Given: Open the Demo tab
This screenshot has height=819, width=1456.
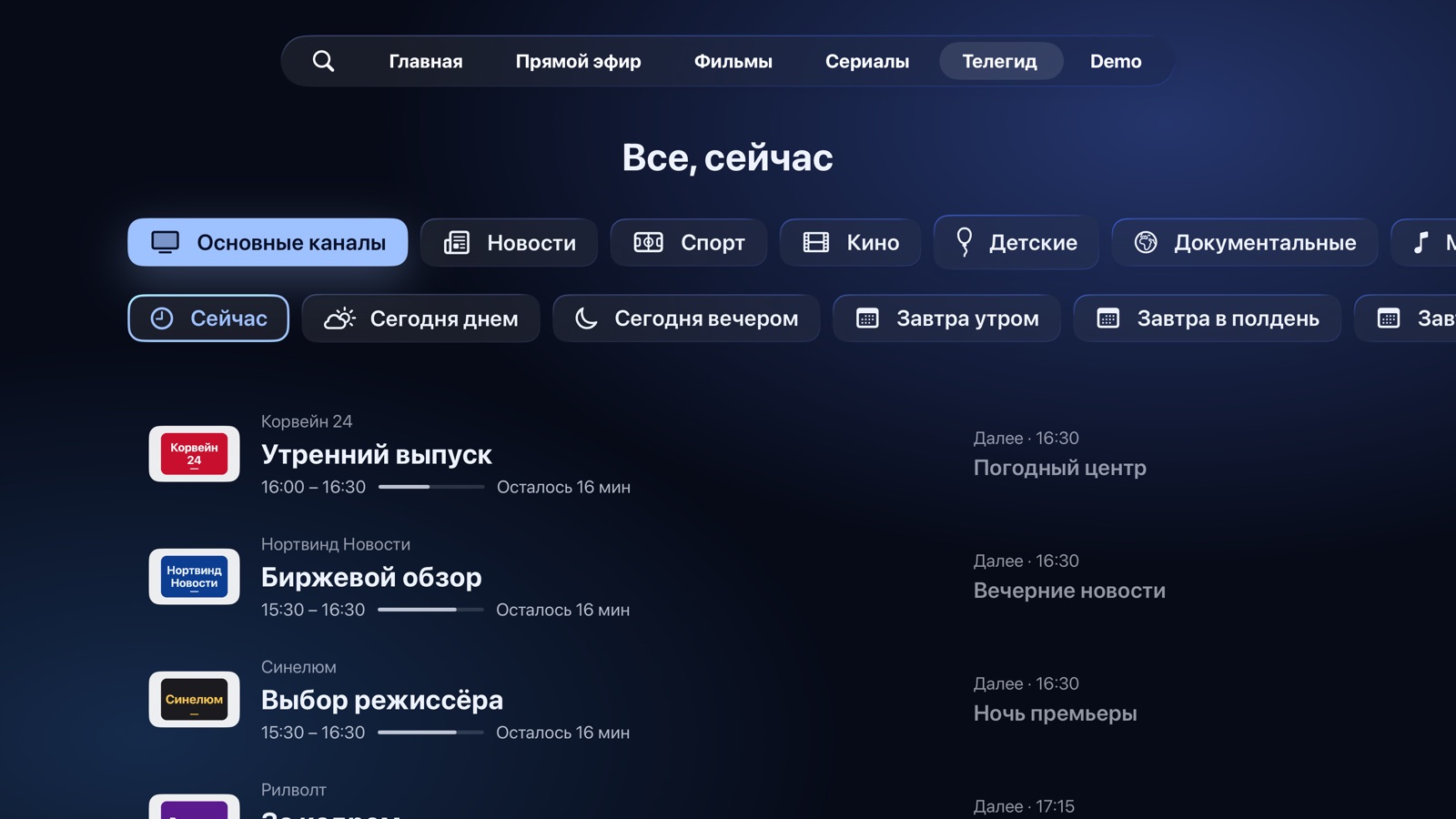Looking at the screenshot, I should [1116, 61].
